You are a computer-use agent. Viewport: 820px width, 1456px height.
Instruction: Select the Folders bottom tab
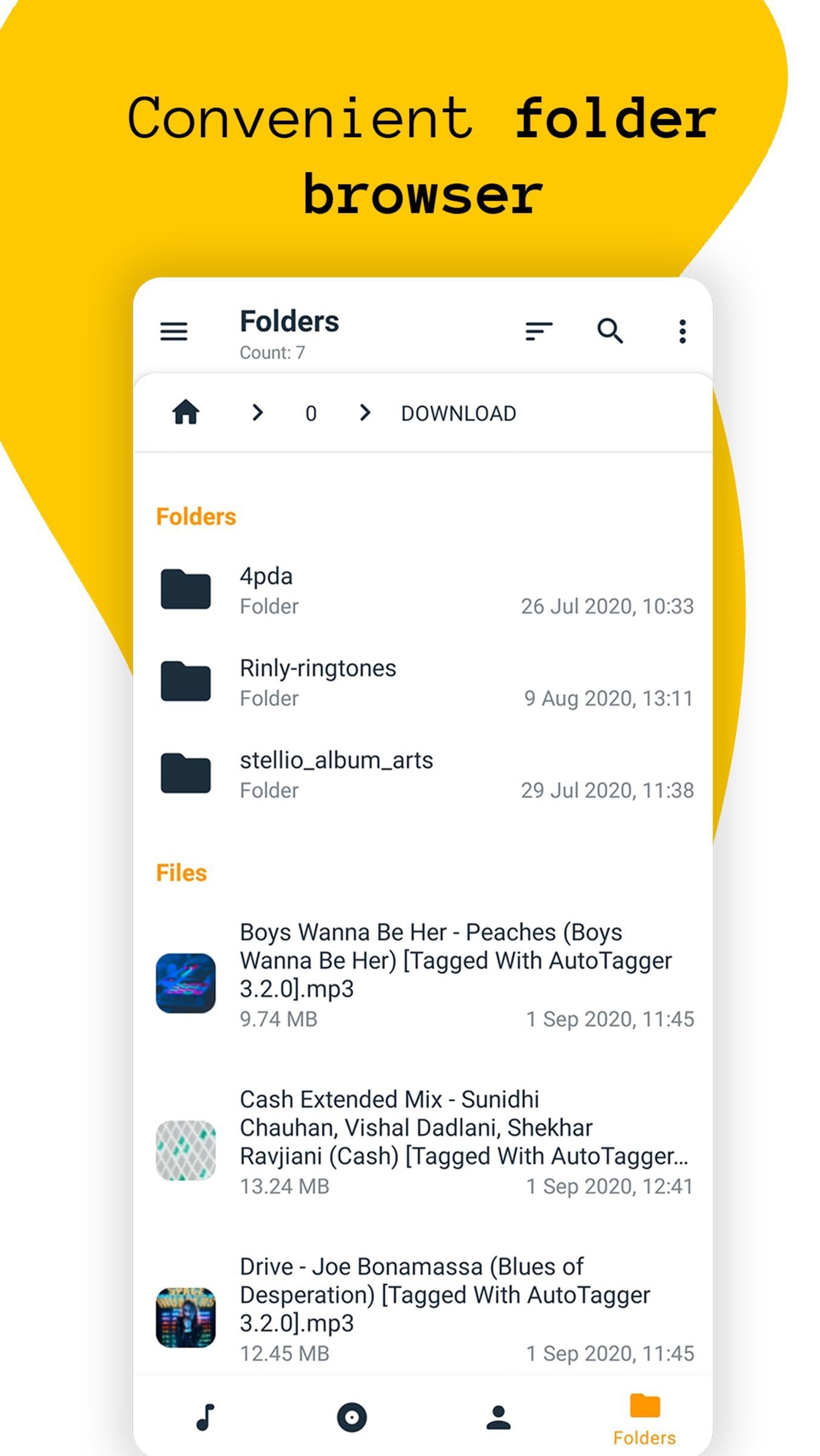pyautogui.click(x=644, y=1420)
